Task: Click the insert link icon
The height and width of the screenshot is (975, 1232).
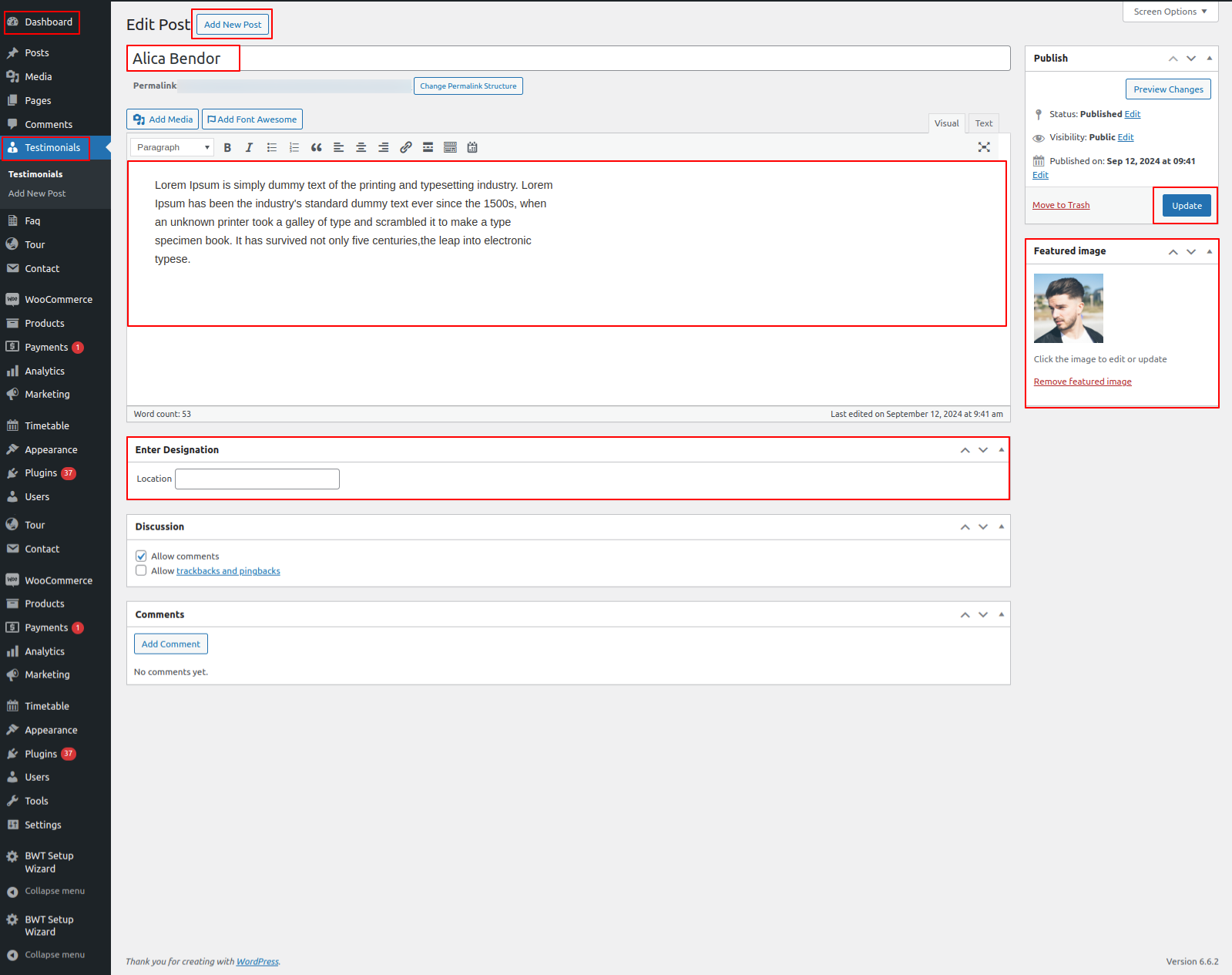Action: tap(405, 147)
